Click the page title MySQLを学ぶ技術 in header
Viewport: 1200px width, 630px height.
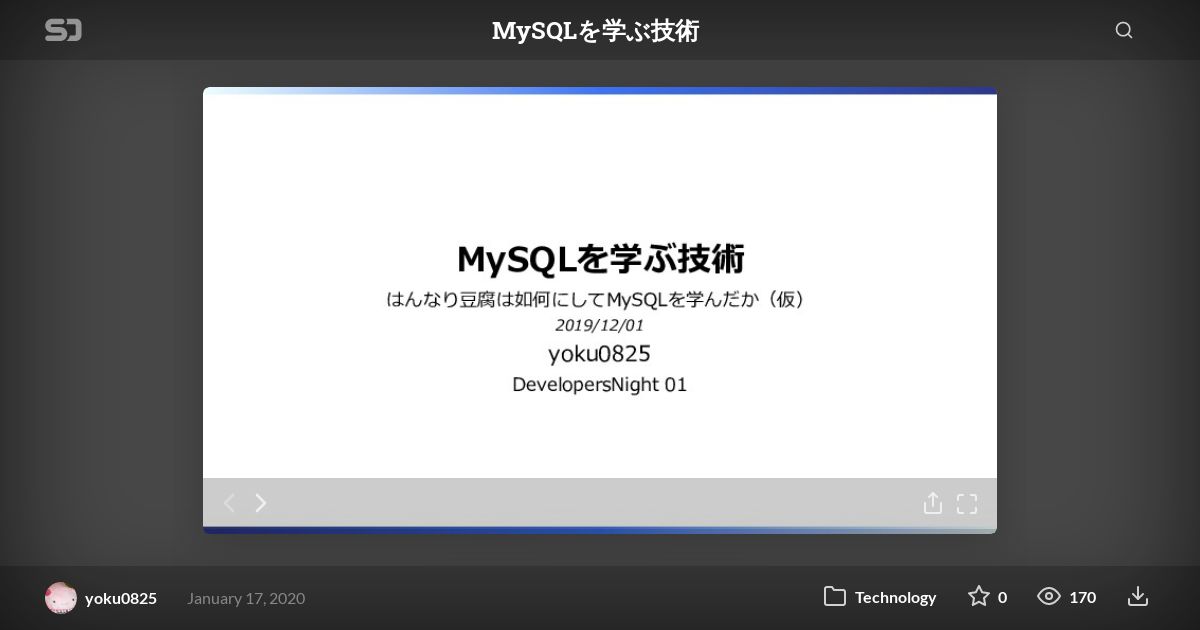[595, 31]
